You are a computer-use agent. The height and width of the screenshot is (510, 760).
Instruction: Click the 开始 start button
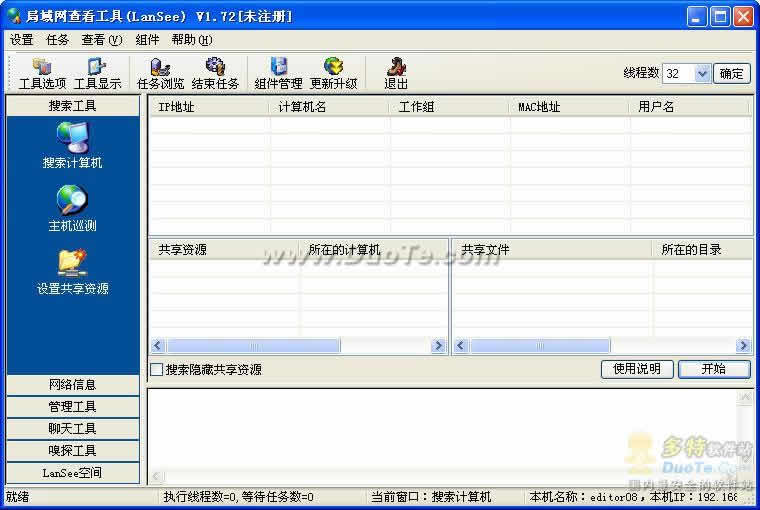click(714, 369)
